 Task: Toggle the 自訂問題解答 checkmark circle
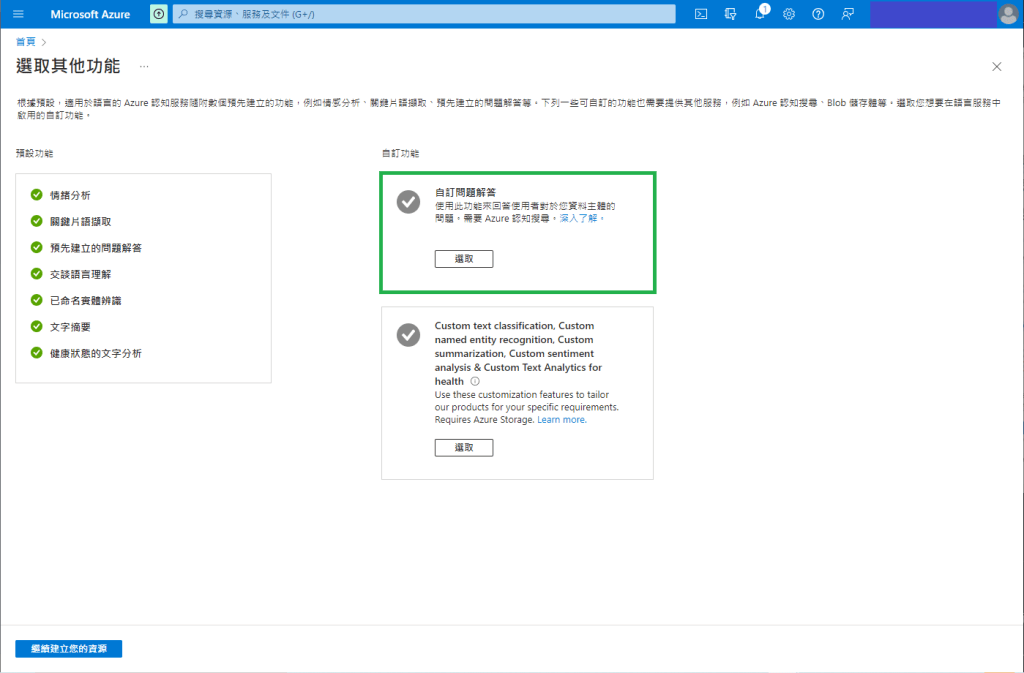click(x=408, y=201)
